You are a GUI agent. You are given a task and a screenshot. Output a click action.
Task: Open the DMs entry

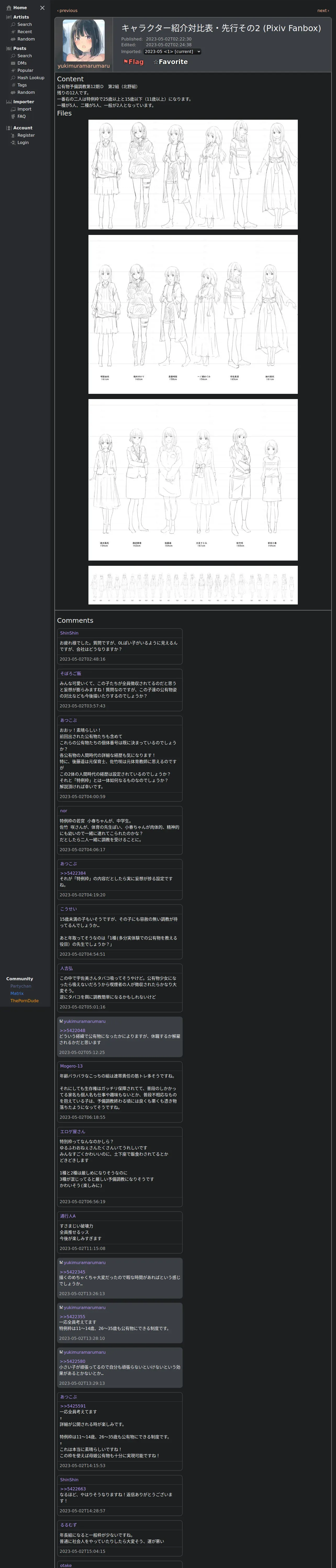[19, 63]
